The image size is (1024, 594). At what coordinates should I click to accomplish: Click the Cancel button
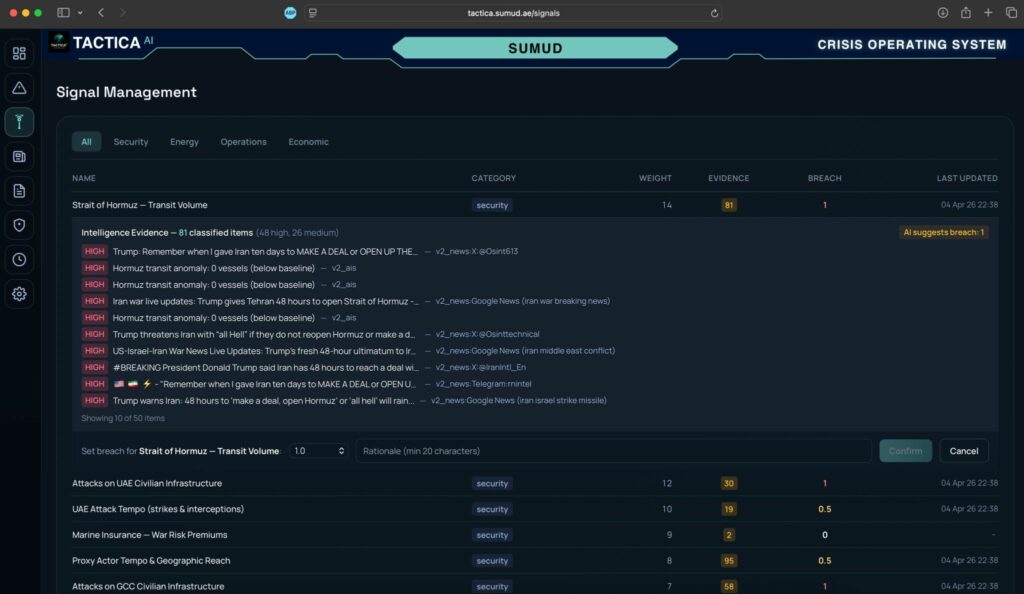point(963,451)
